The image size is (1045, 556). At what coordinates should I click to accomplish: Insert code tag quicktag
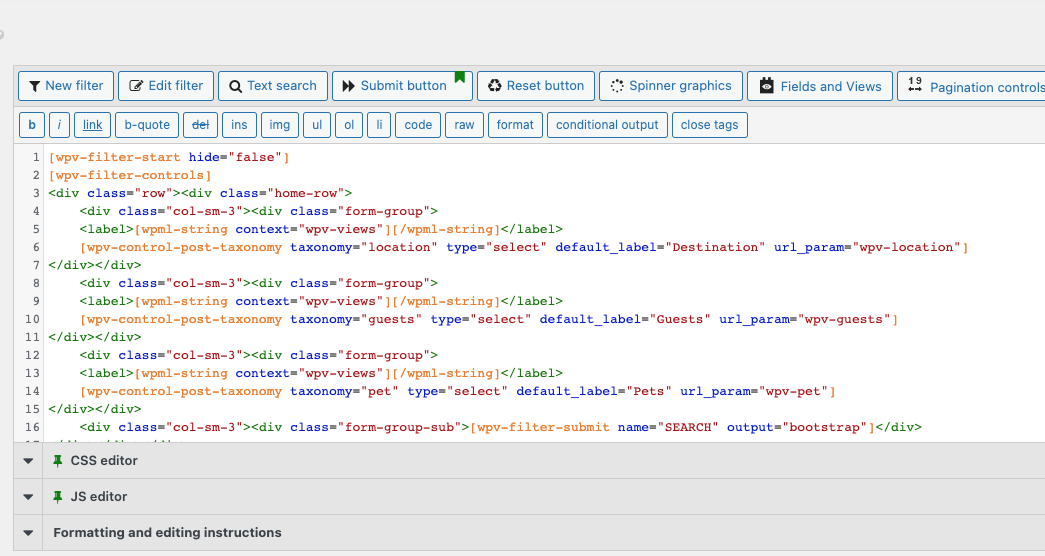pos(418,125)
